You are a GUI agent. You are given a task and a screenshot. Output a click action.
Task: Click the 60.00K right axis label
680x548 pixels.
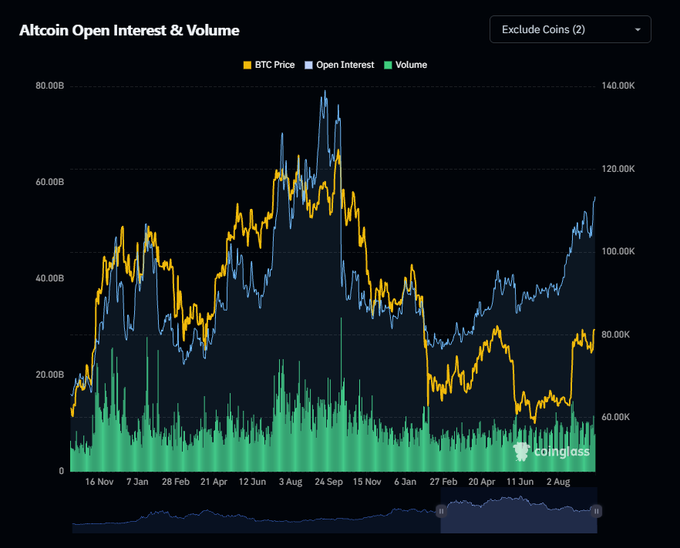(x=615, y=417)
